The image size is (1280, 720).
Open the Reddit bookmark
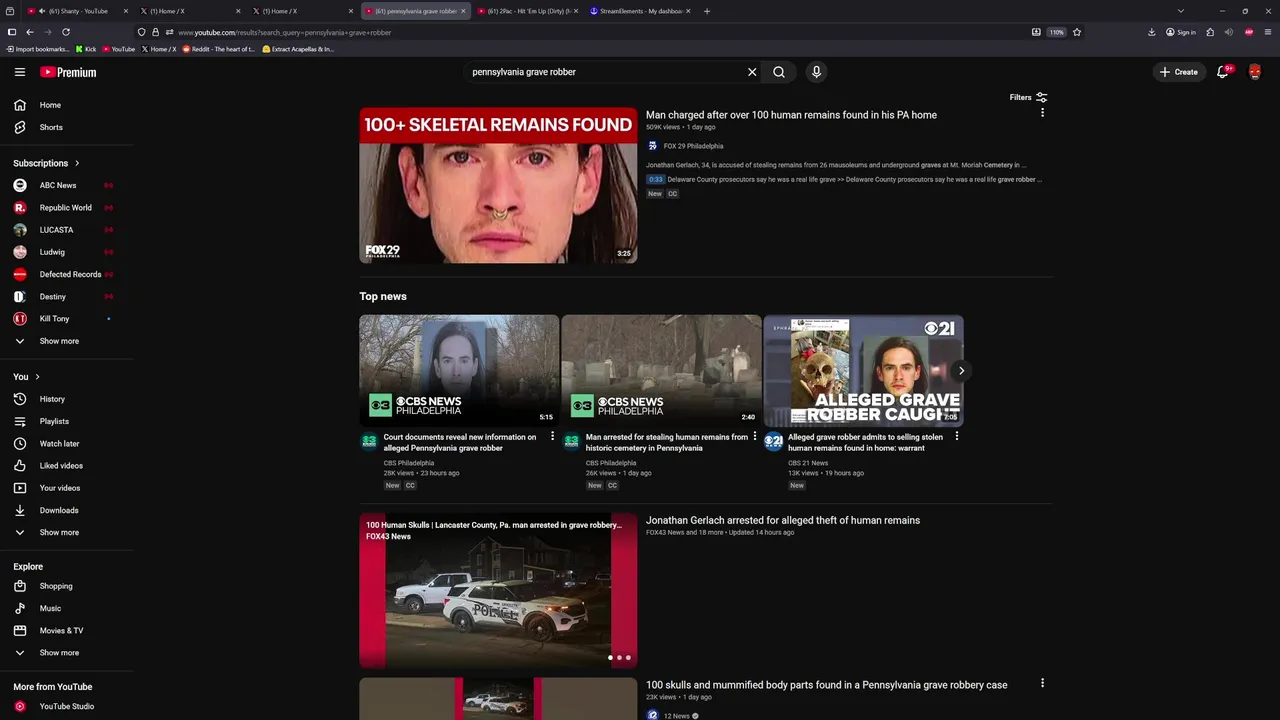pyautogui.click(x=218, y=49)
